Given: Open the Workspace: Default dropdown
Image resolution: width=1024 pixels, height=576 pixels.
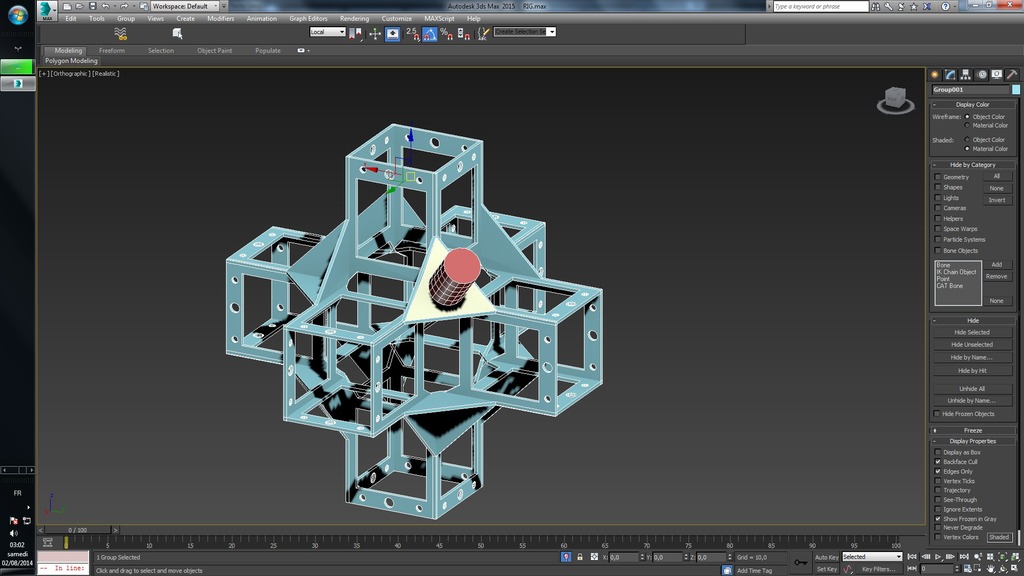Looking at the screenshot, I should tap(185, 6).
